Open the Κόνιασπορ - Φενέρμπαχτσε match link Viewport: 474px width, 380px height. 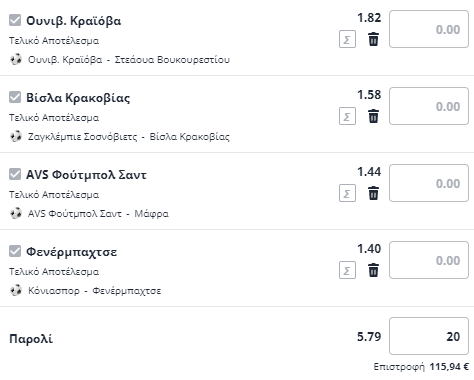(x=94, y=291)
